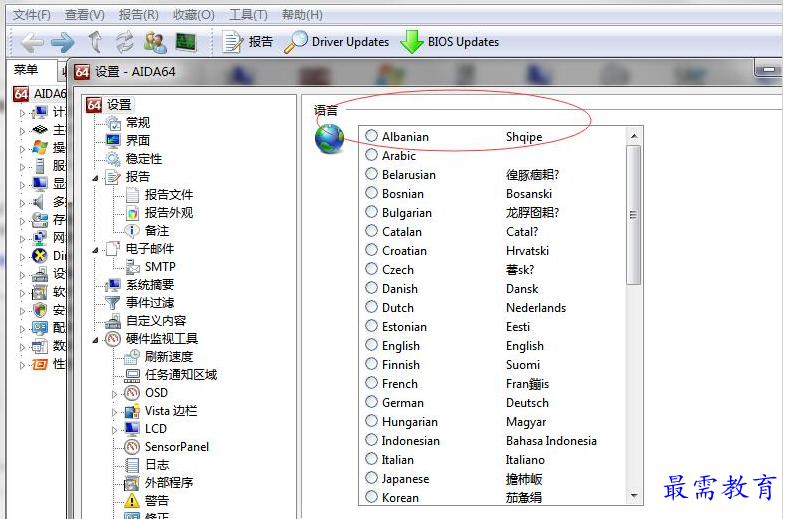Viewport: 785px width, 519px height.
Task: Click language list scroll-up arrow
Action: [x=634, y=136]
